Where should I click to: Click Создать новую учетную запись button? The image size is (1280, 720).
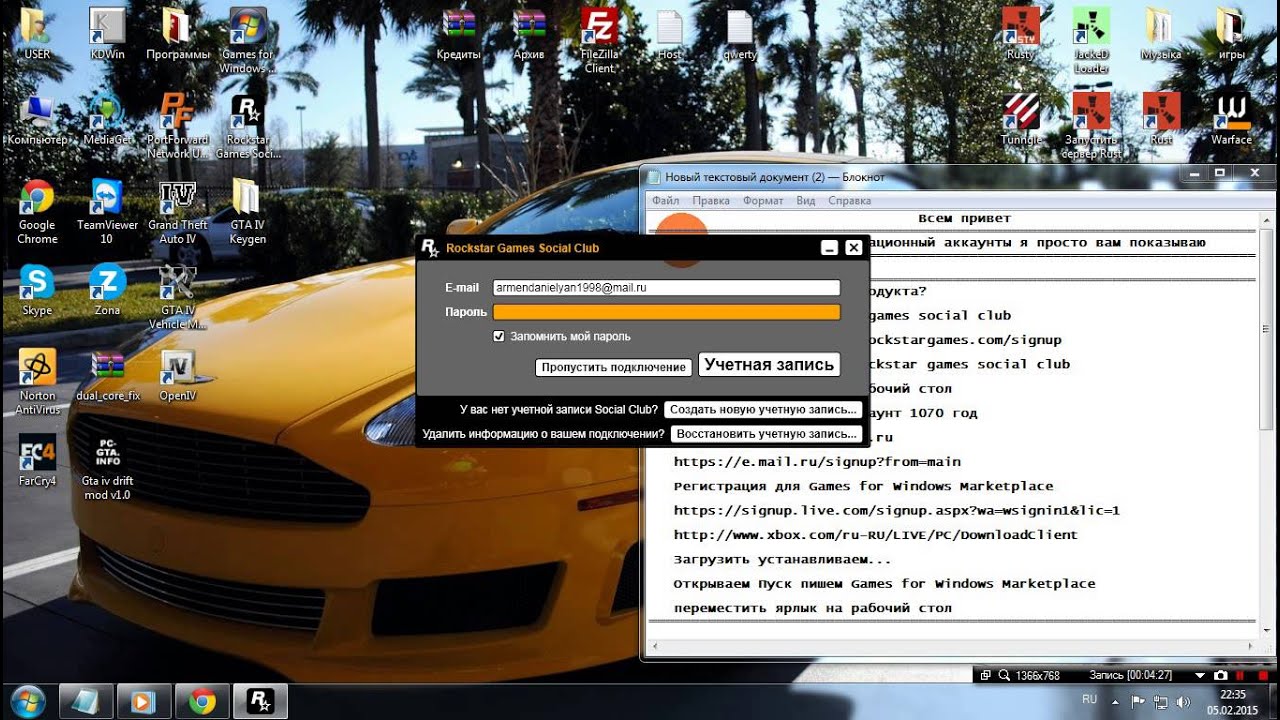[x=763, y=410]
